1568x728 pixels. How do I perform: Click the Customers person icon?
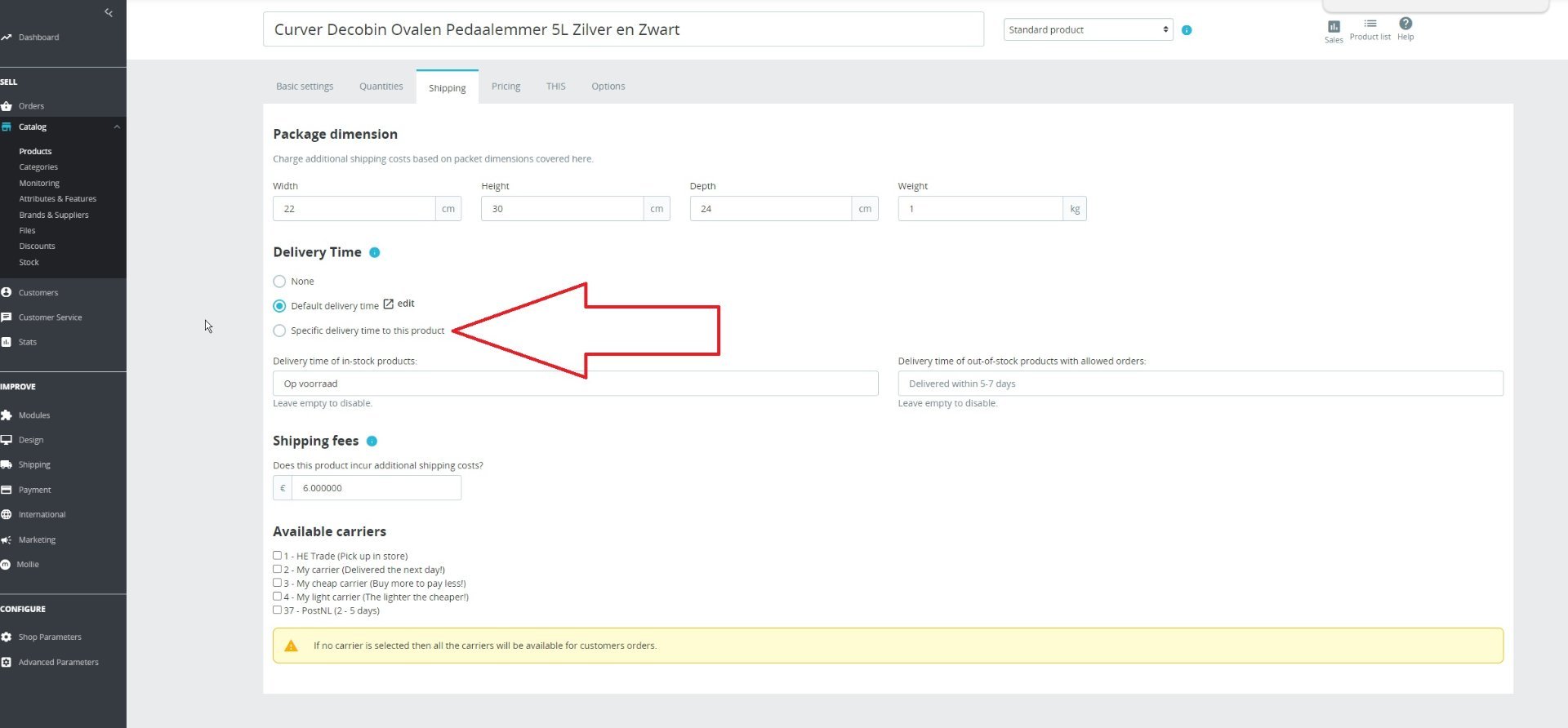pos(7,292)
